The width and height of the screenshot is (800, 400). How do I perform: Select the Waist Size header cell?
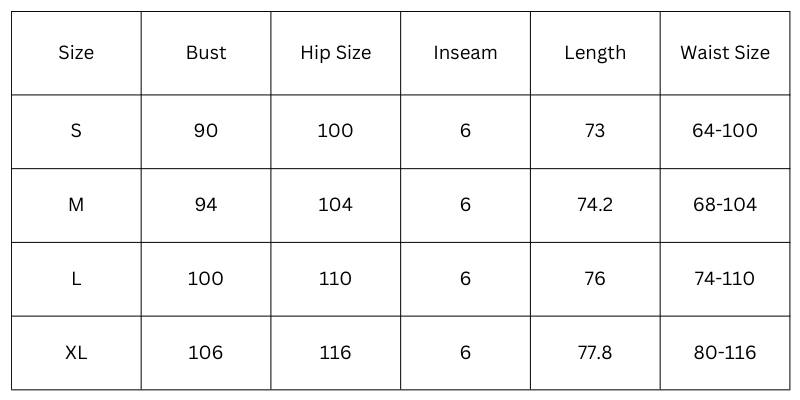click(725, 53)
